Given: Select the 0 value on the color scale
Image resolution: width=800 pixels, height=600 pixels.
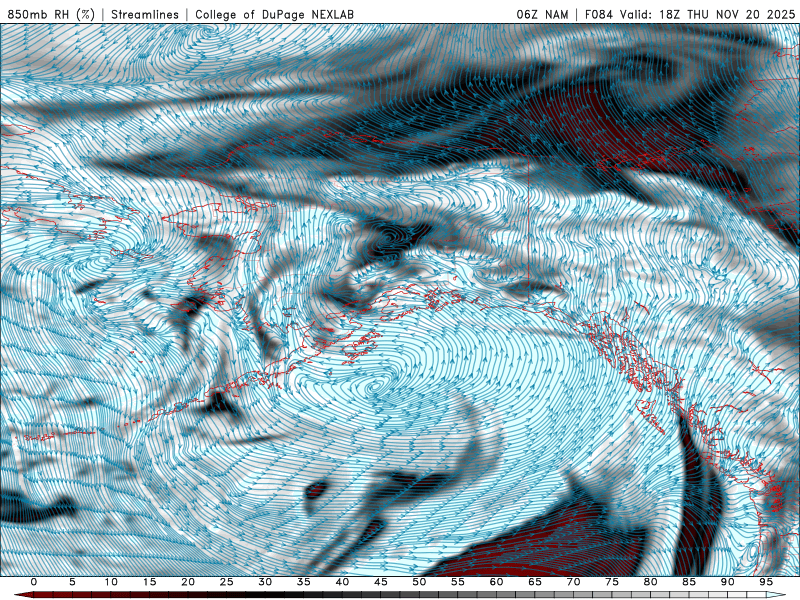Looking at the screenshot, I should [34, 582].
